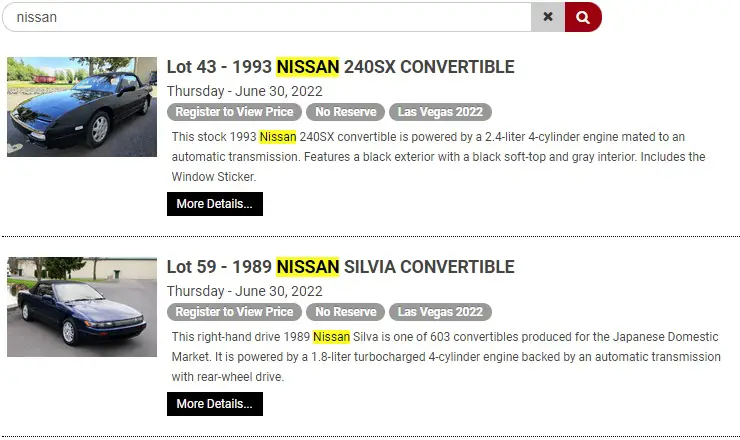This screenshot has height=440, width=740.
Task: Click the highlighted NISSAN in Lot 59 title
Action: click(x=308, y=267)
